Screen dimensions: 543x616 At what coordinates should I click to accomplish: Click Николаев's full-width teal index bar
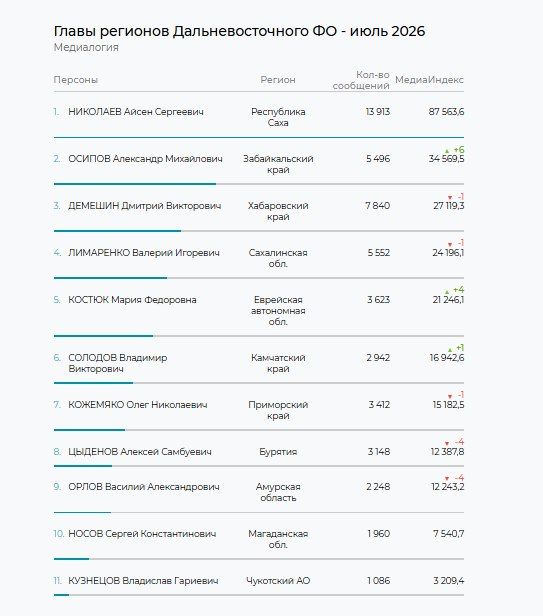(x=259, y=138)
